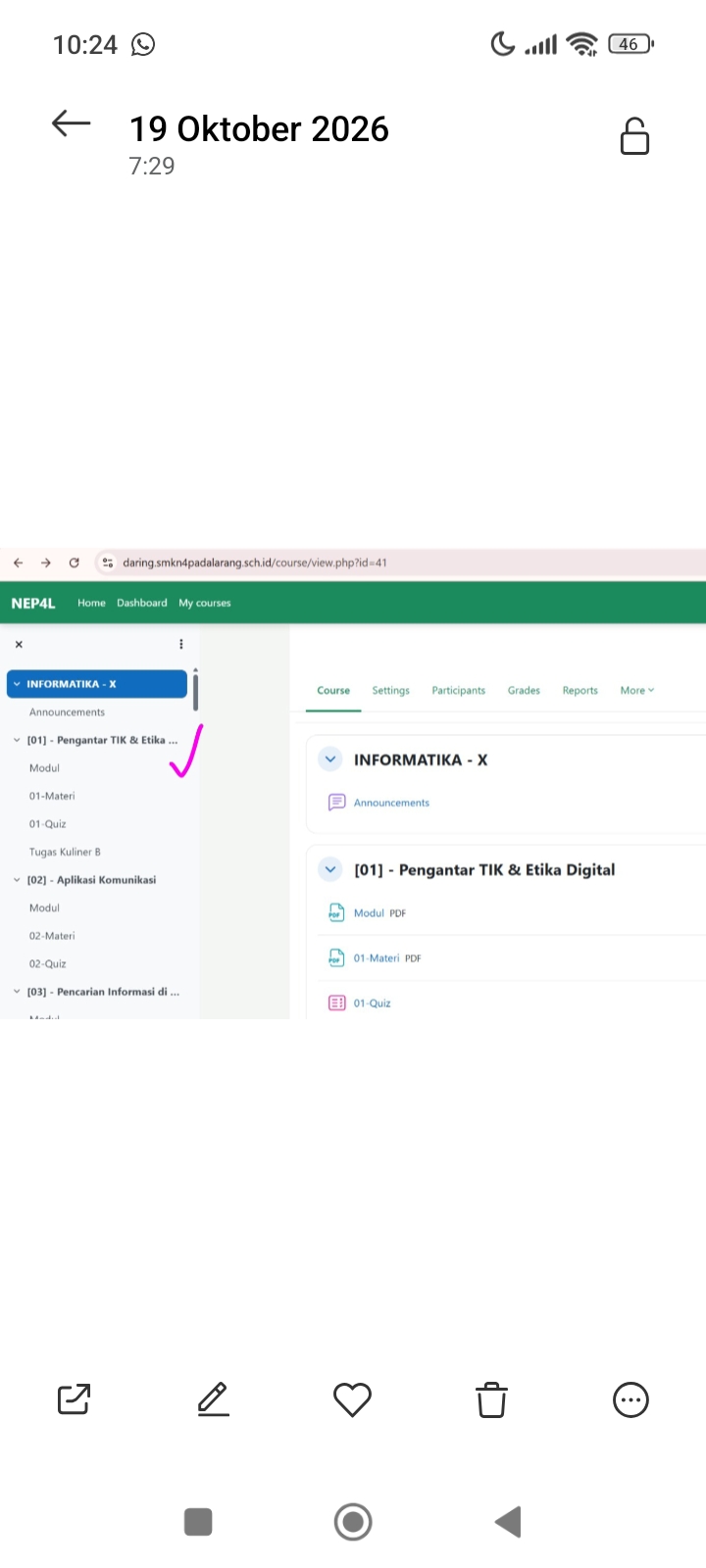Click Modul under section [01] in sidebar
Image resolution: width=706 pixels, height=1568 pixels.
(44, 768)
